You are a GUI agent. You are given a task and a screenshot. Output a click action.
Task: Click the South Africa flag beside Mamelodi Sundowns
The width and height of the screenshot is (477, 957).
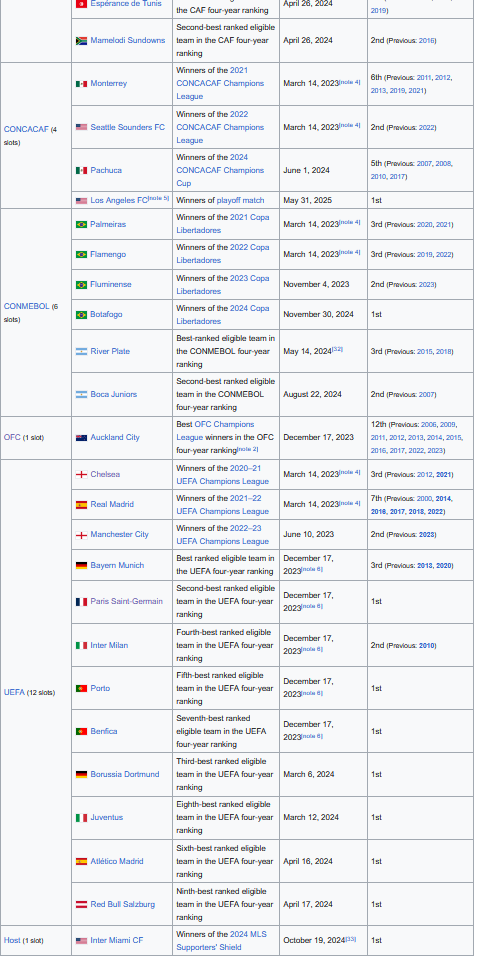[81, 41]
